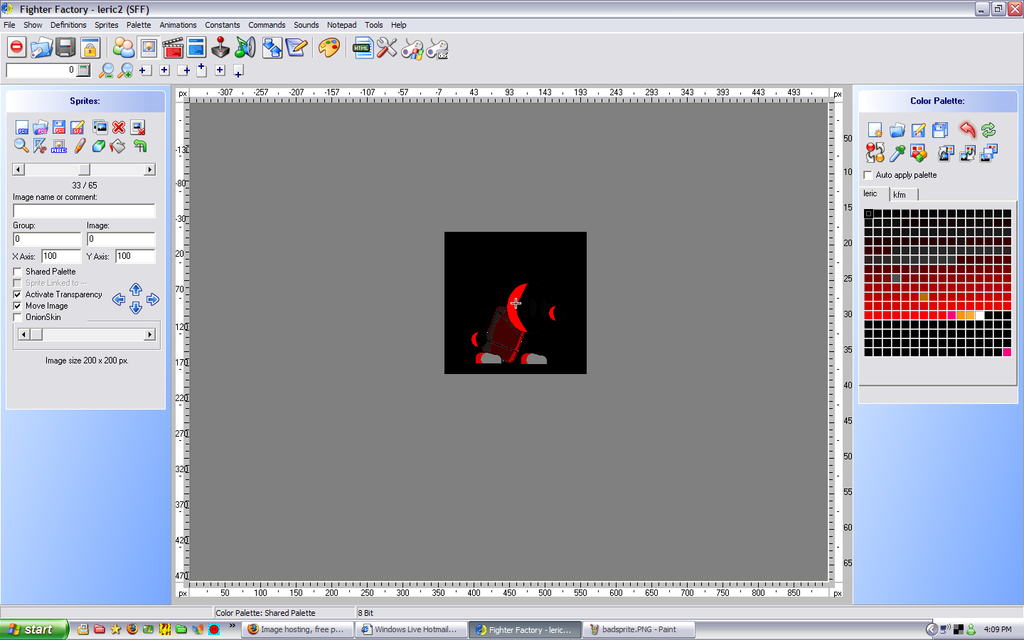
Task: Open the Definitions menu
Action: pyautogui.click(x=68, y=25)
